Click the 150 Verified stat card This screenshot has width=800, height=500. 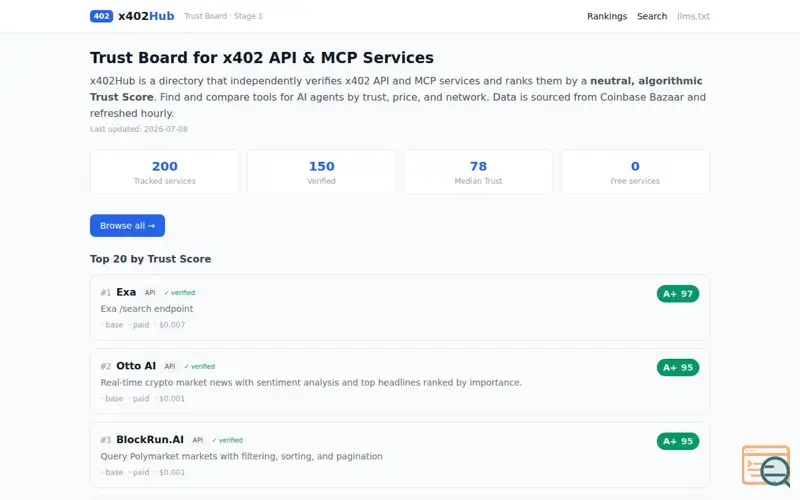(x=321, y=172)
